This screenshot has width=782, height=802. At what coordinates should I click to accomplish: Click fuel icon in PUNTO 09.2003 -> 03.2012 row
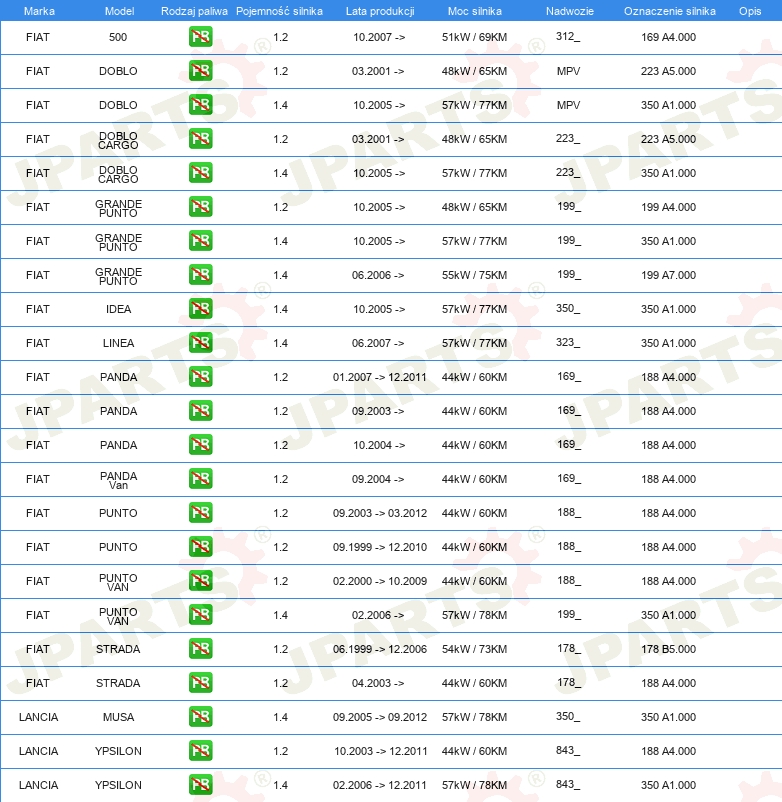click(200, 513)
